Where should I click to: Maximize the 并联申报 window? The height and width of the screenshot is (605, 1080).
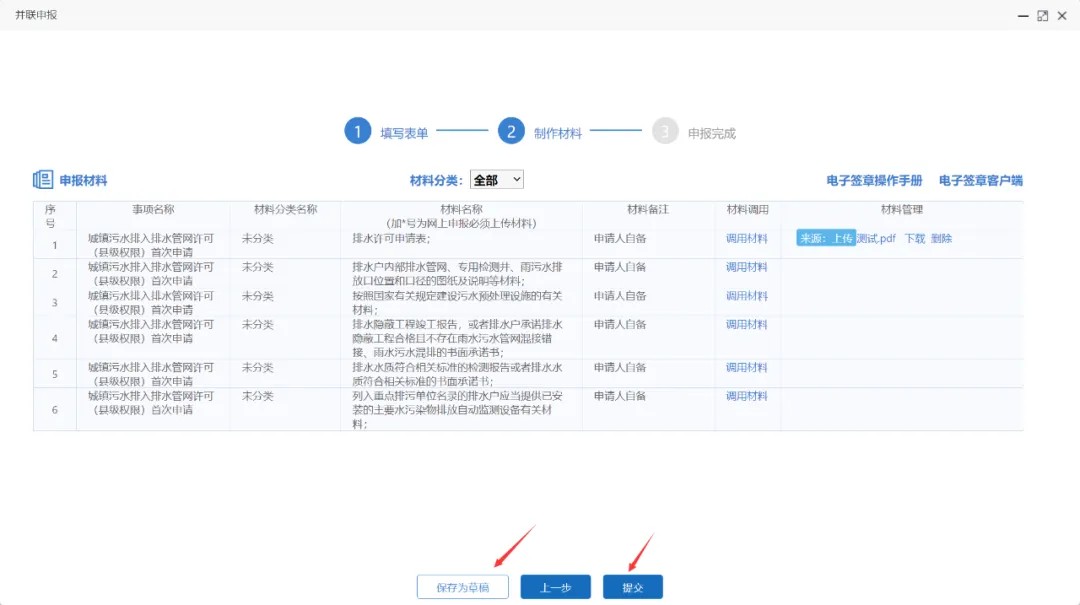tap(1042, 16)
